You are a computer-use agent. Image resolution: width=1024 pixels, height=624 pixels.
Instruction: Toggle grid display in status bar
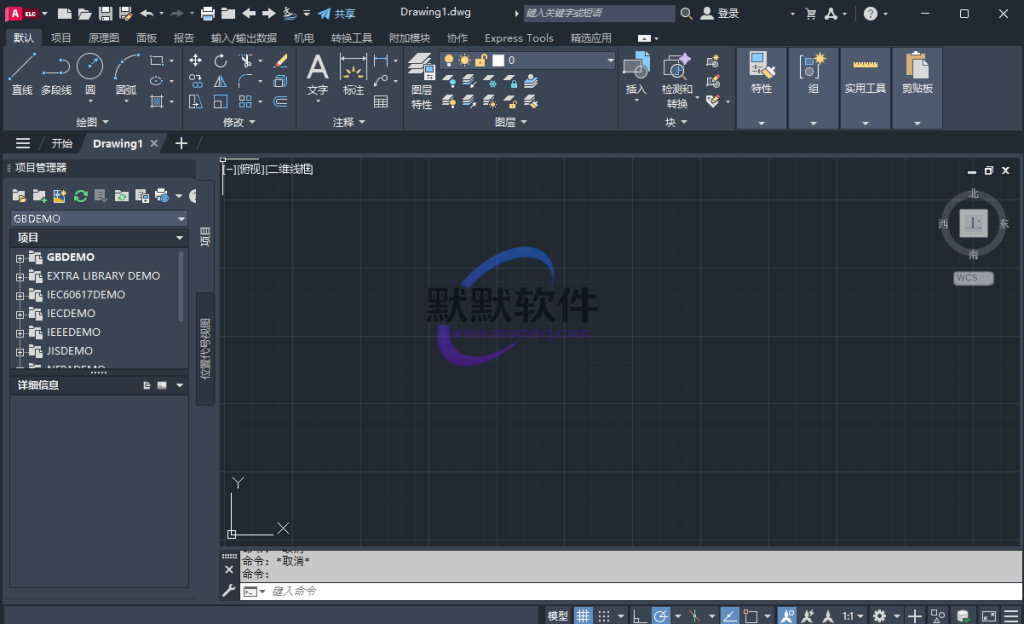pyautogui.click(x=583, y=615)
